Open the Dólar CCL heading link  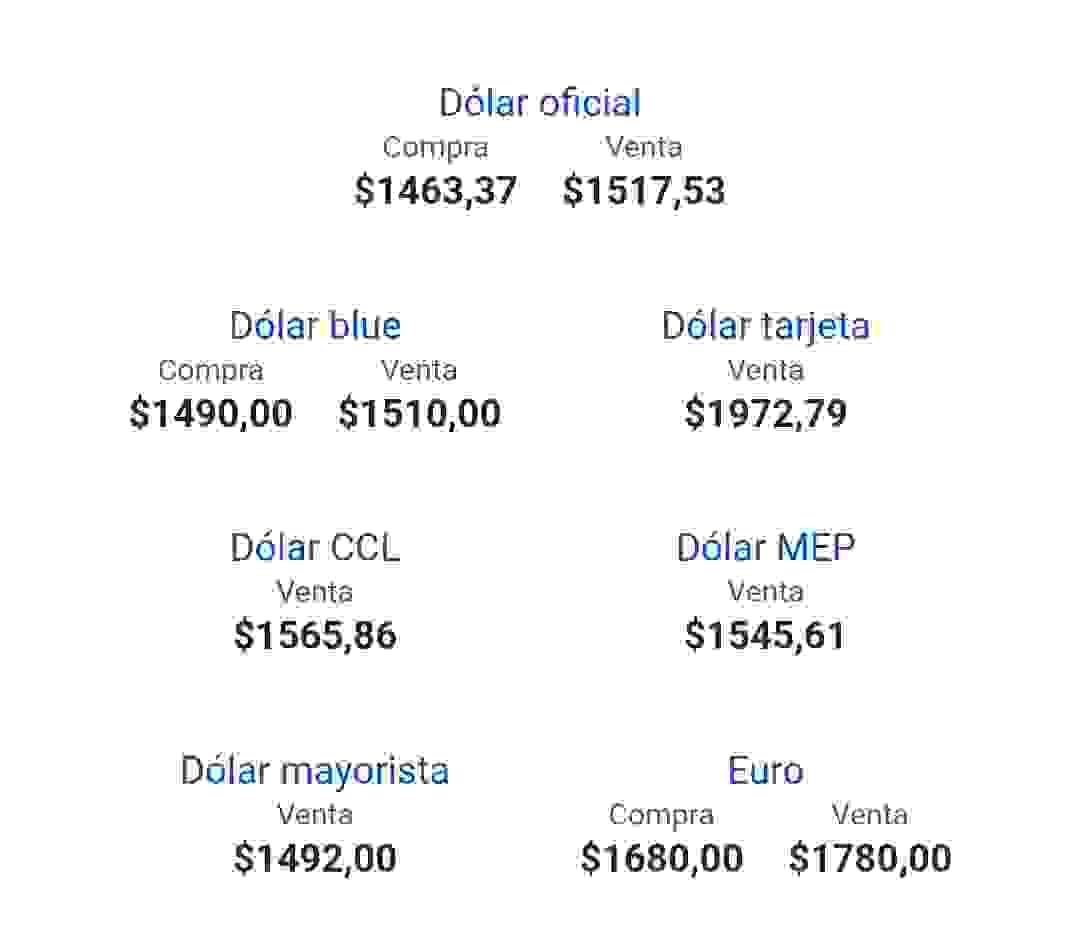coord(315,548)
